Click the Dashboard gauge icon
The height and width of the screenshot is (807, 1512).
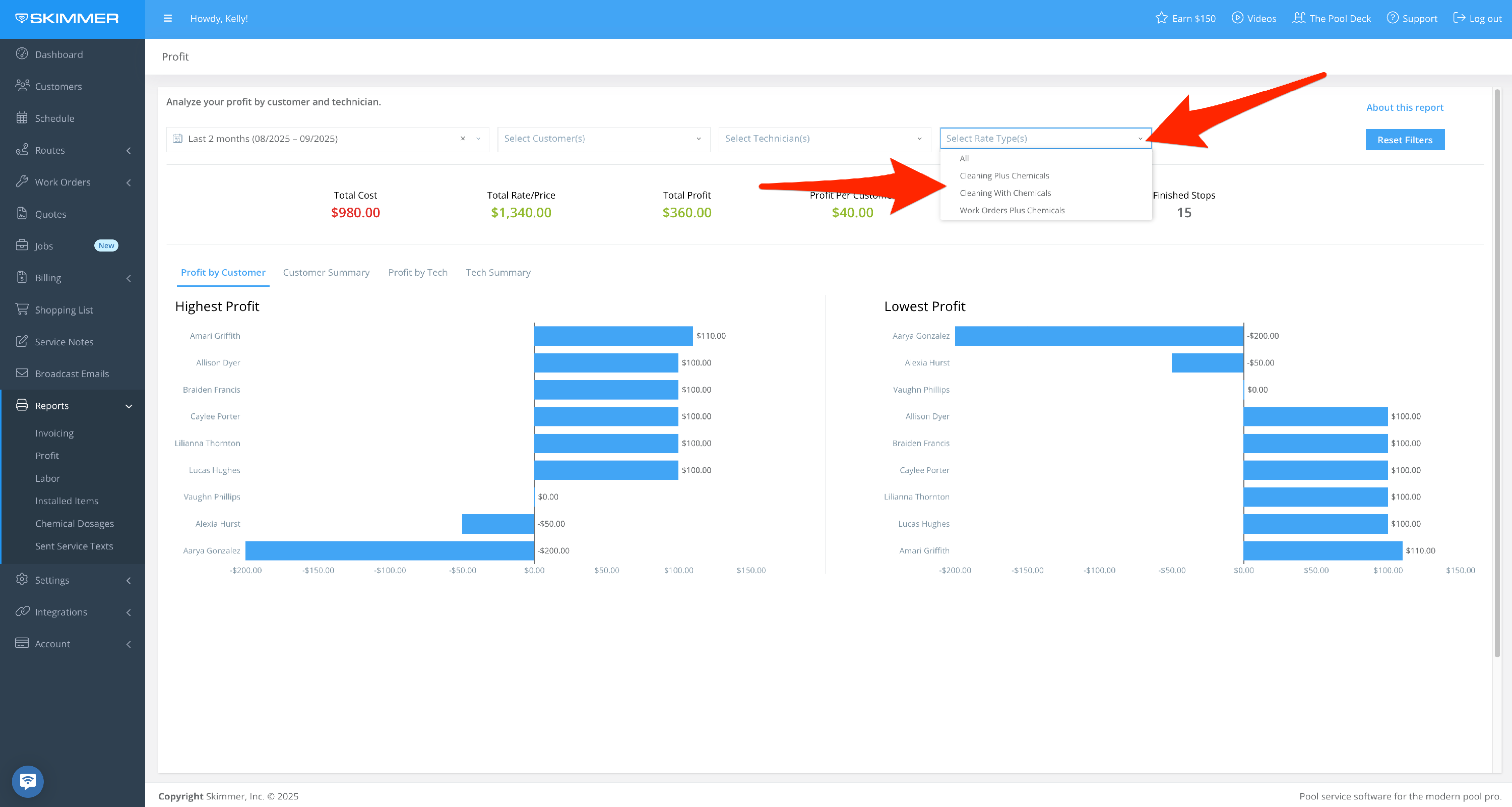click(x=22, y=53)
